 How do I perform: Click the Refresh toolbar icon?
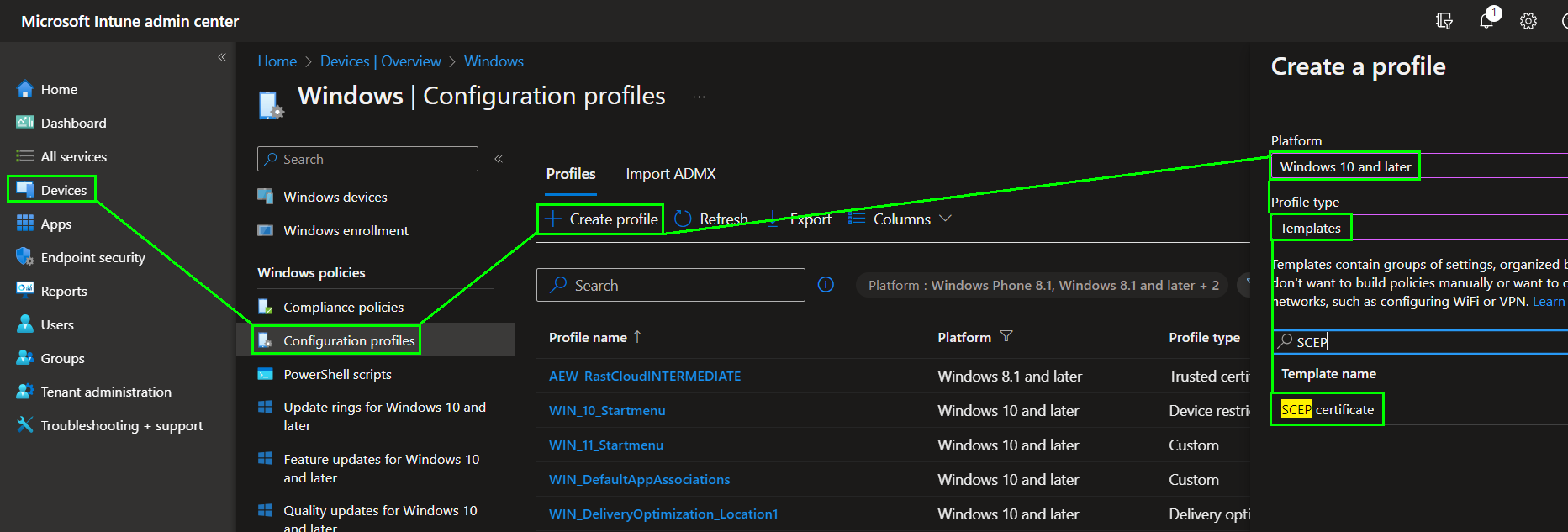684,219
